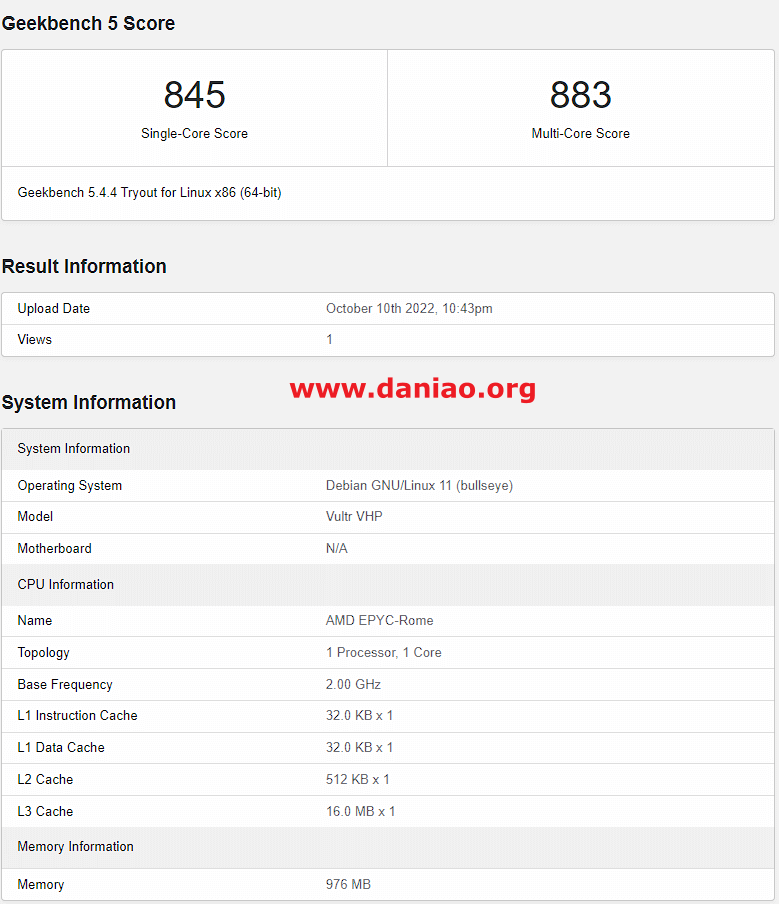Screen dimensions: 779x904
Task: Select L1 Instruction Cache 32.0 KB value
Action: tap(359, 715)
